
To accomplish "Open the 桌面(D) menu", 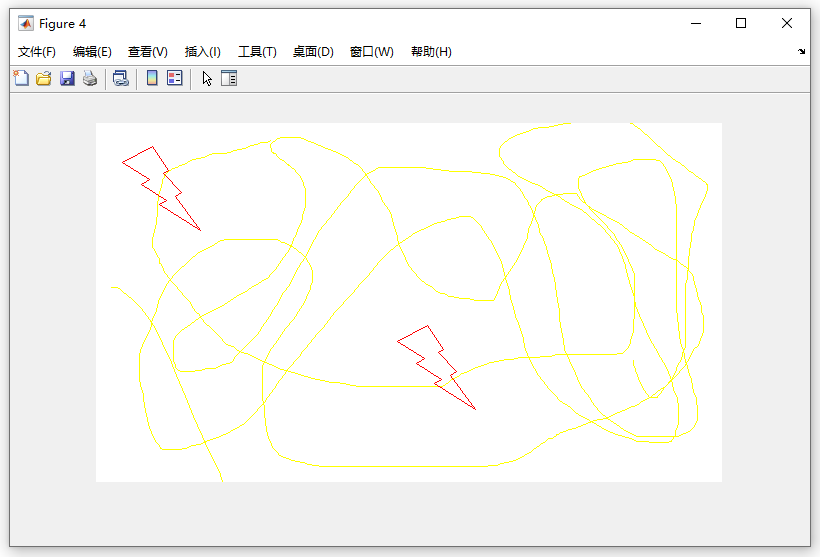I will coord(313,52).
